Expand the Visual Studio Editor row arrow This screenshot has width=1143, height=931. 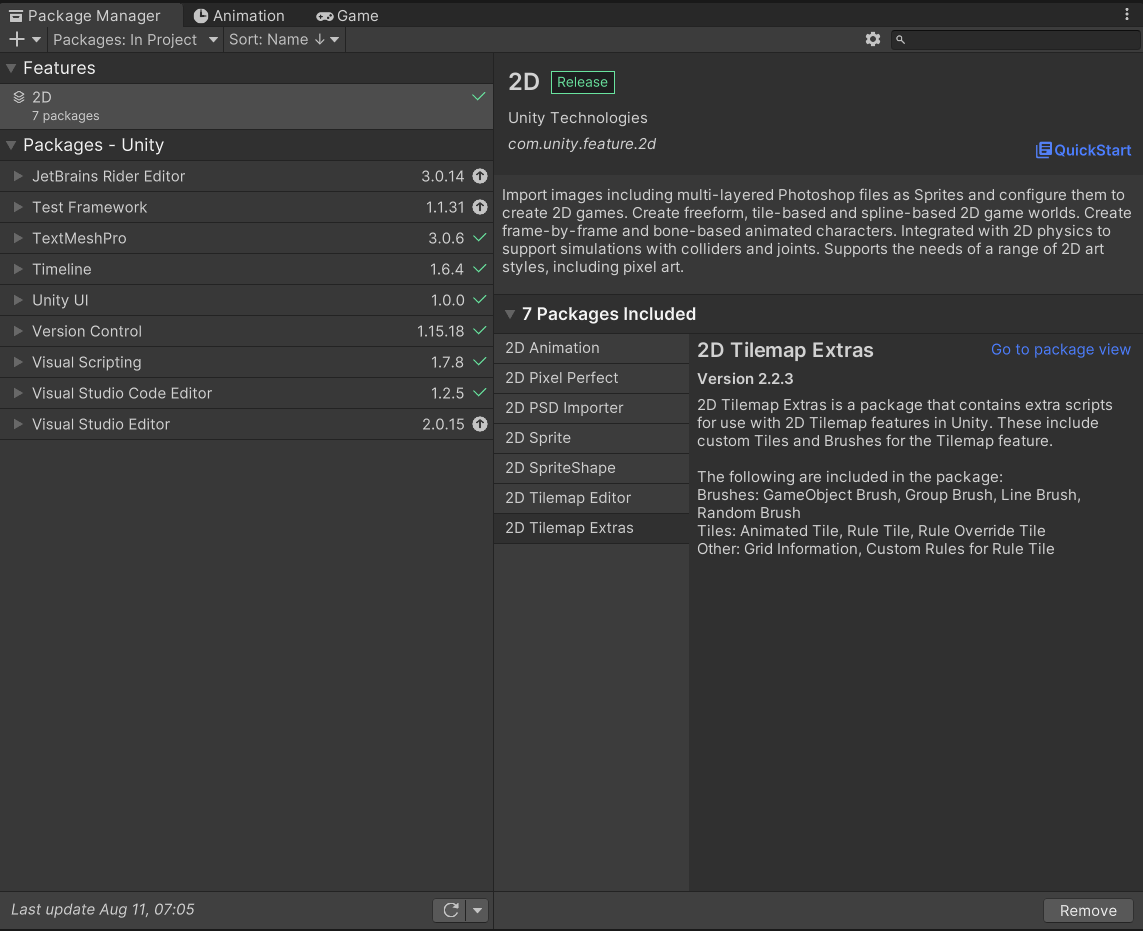click(18, 424)
